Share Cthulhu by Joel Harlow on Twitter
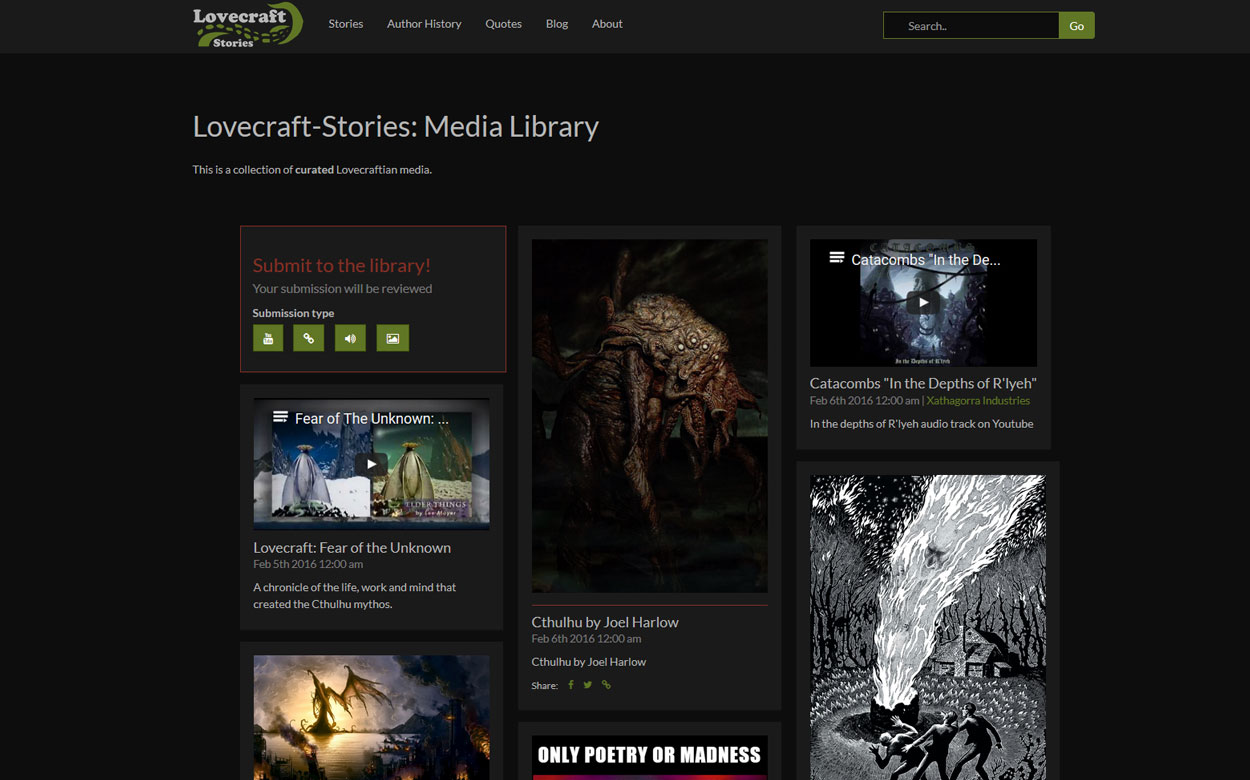The height and width of the screenshot is (780, 1250). point(588,685)
